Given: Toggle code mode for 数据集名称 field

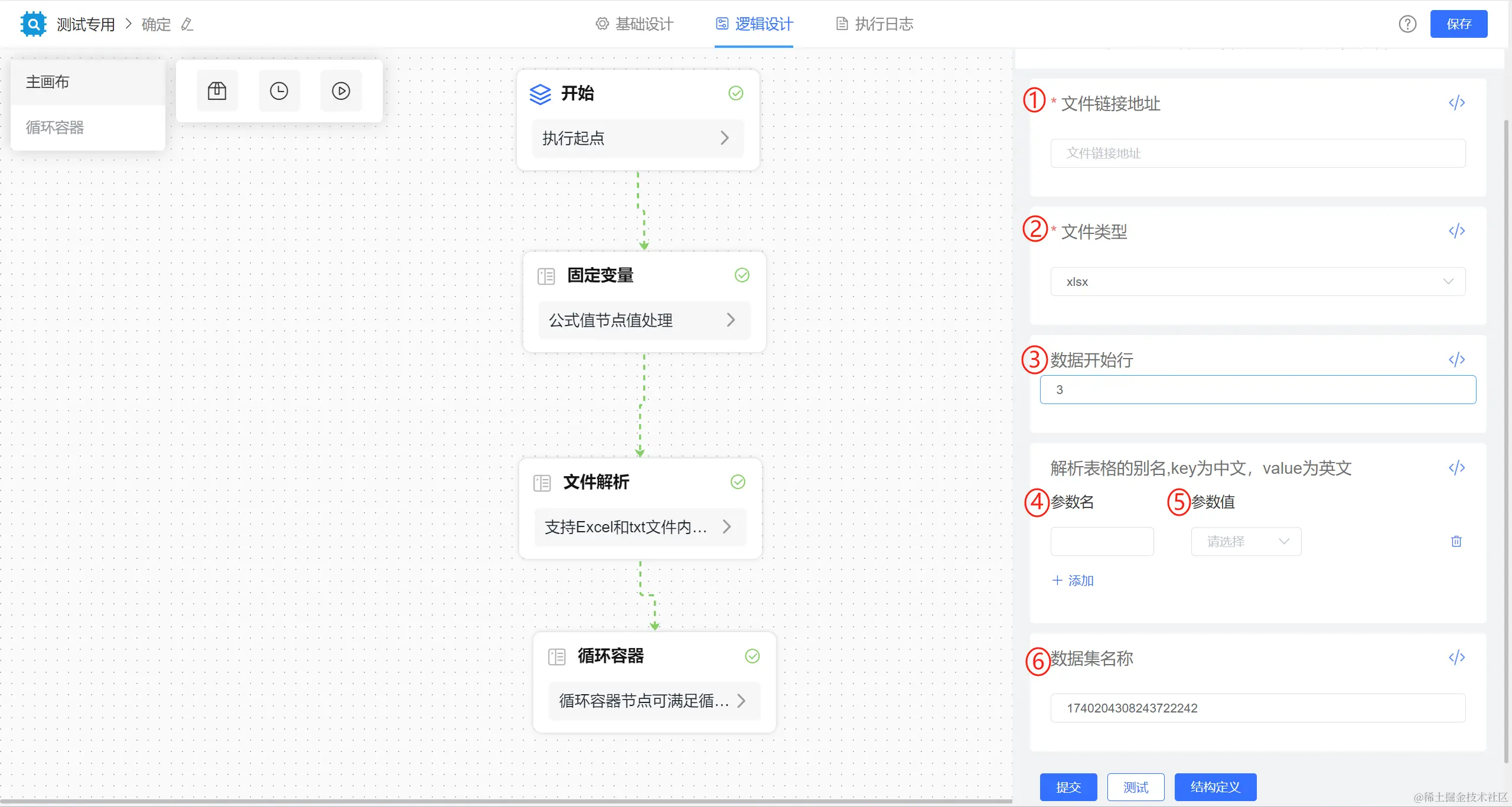Looking at the screenshot, I should (1456, 658).
